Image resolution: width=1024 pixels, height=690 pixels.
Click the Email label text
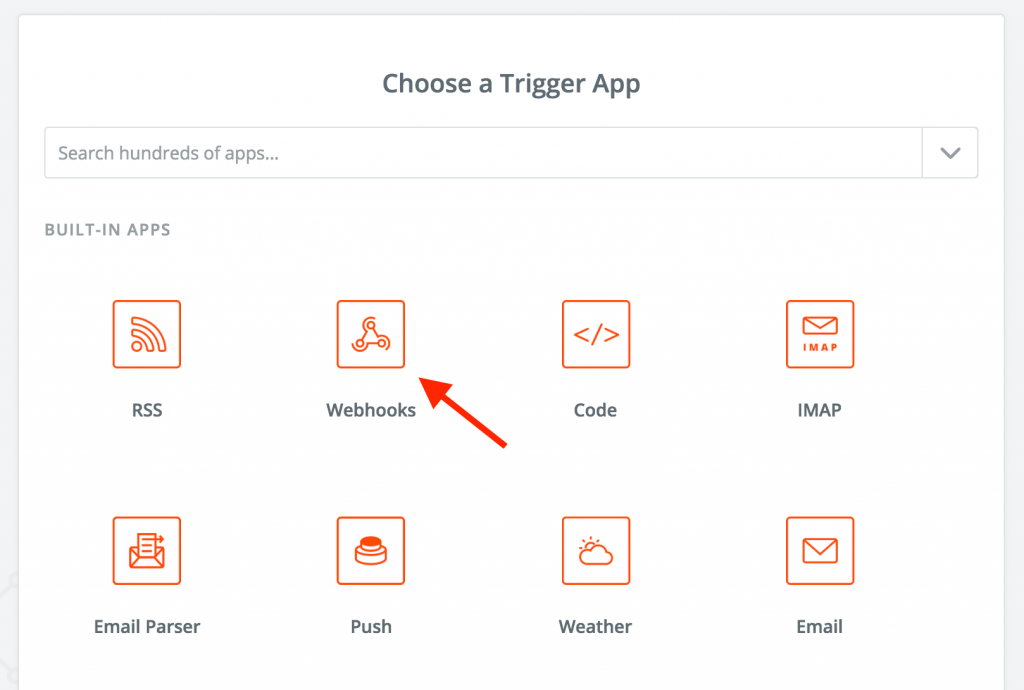(820, 627)
